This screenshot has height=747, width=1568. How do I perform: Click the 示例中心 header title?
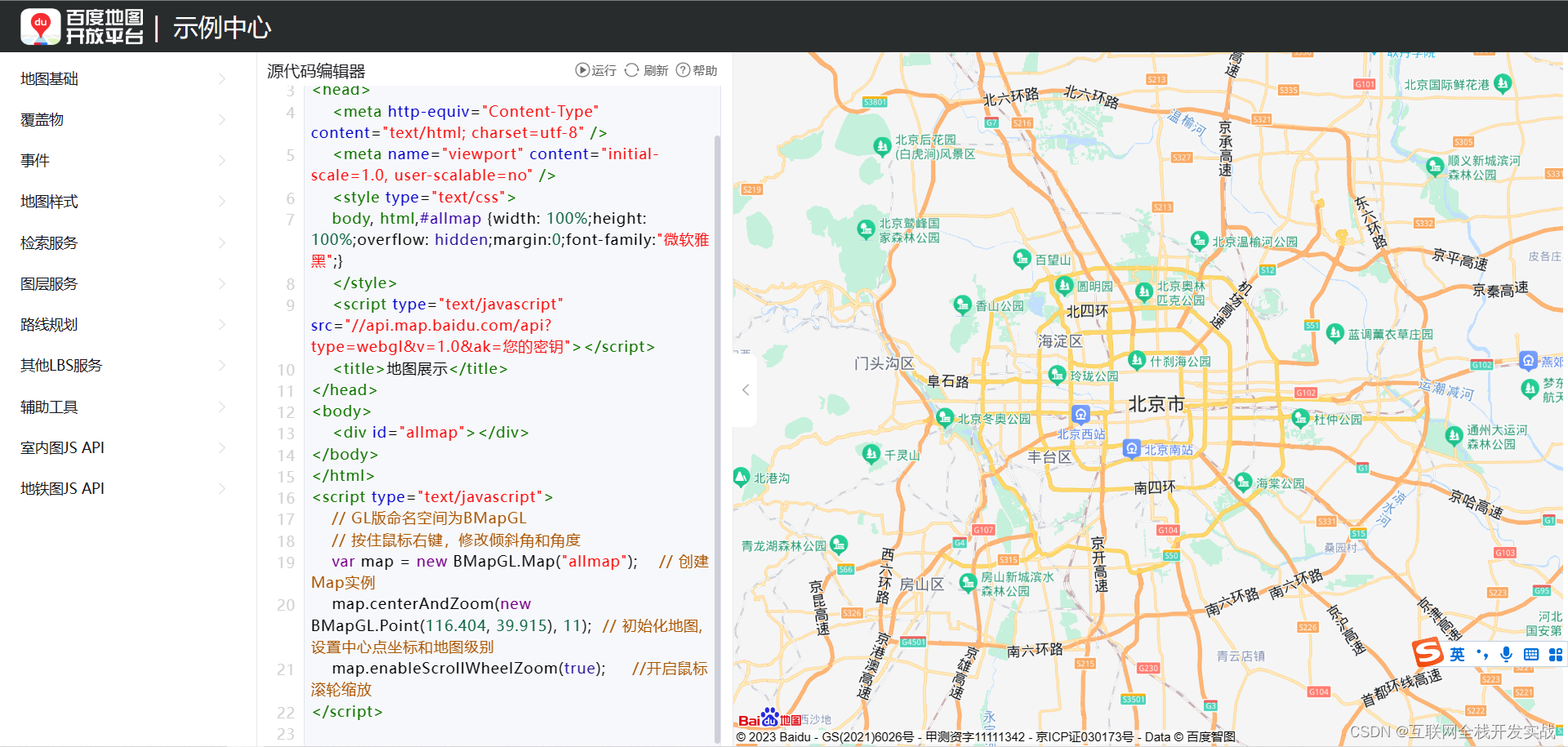[x=222, y=28]
